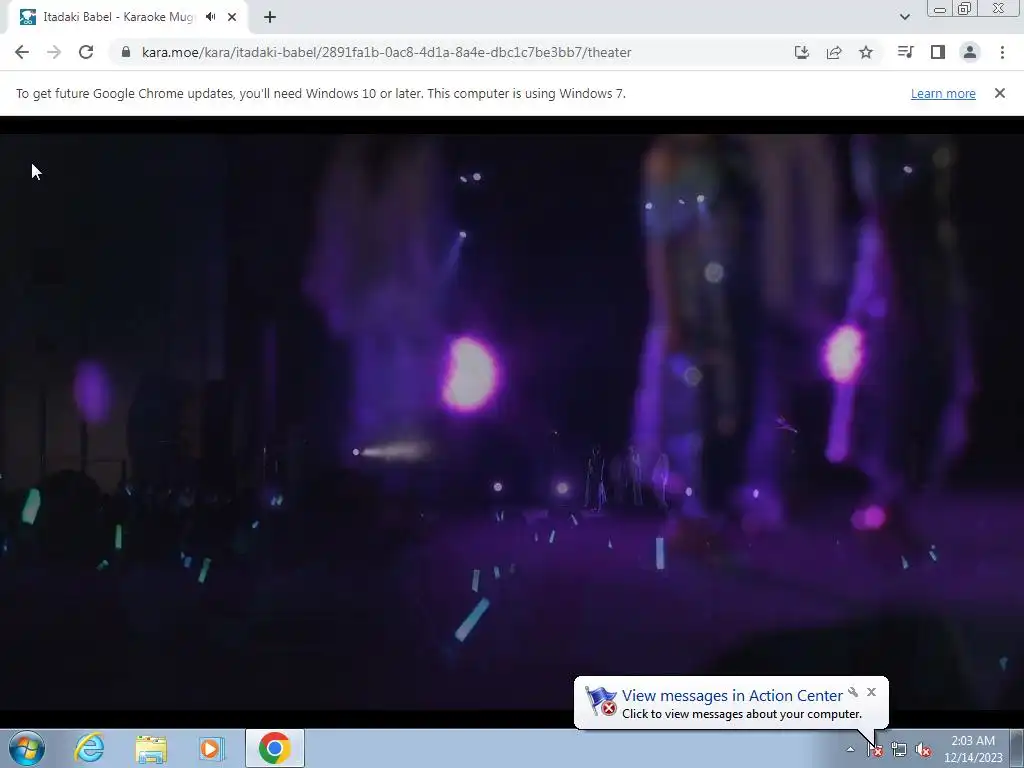The width and height of the screenshot is (1024, 768).
Task: Bookmark this tab with the star
Action: pyautogui.click(x=866, y=52)
